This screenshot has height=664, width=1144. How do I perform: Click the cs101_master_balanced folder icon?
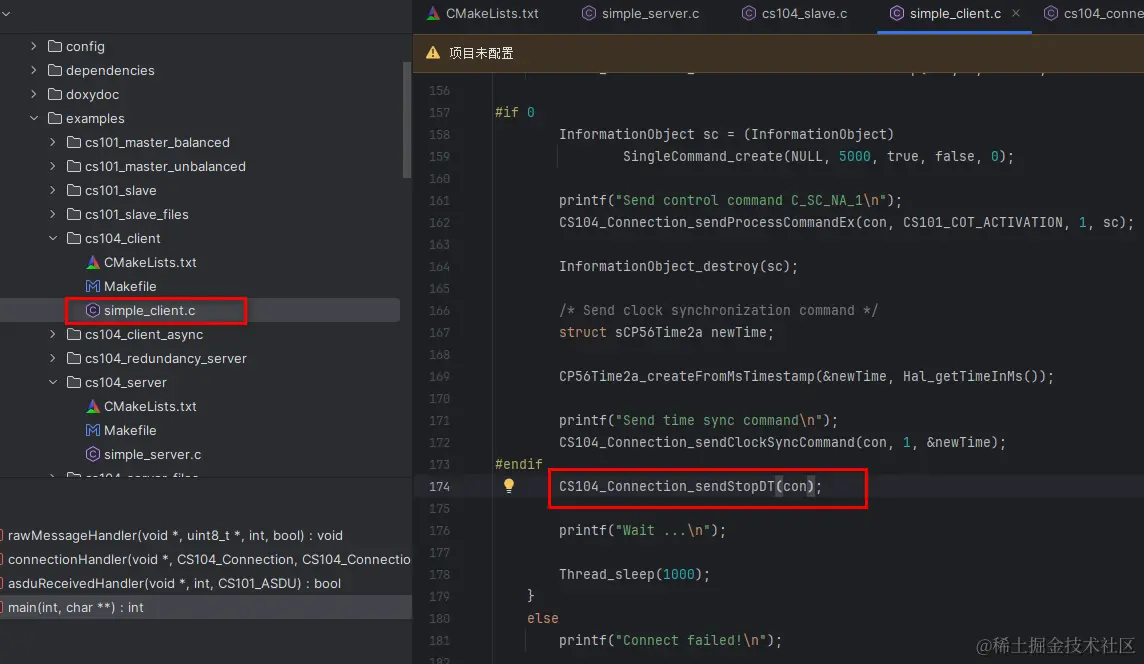point(74,142)
